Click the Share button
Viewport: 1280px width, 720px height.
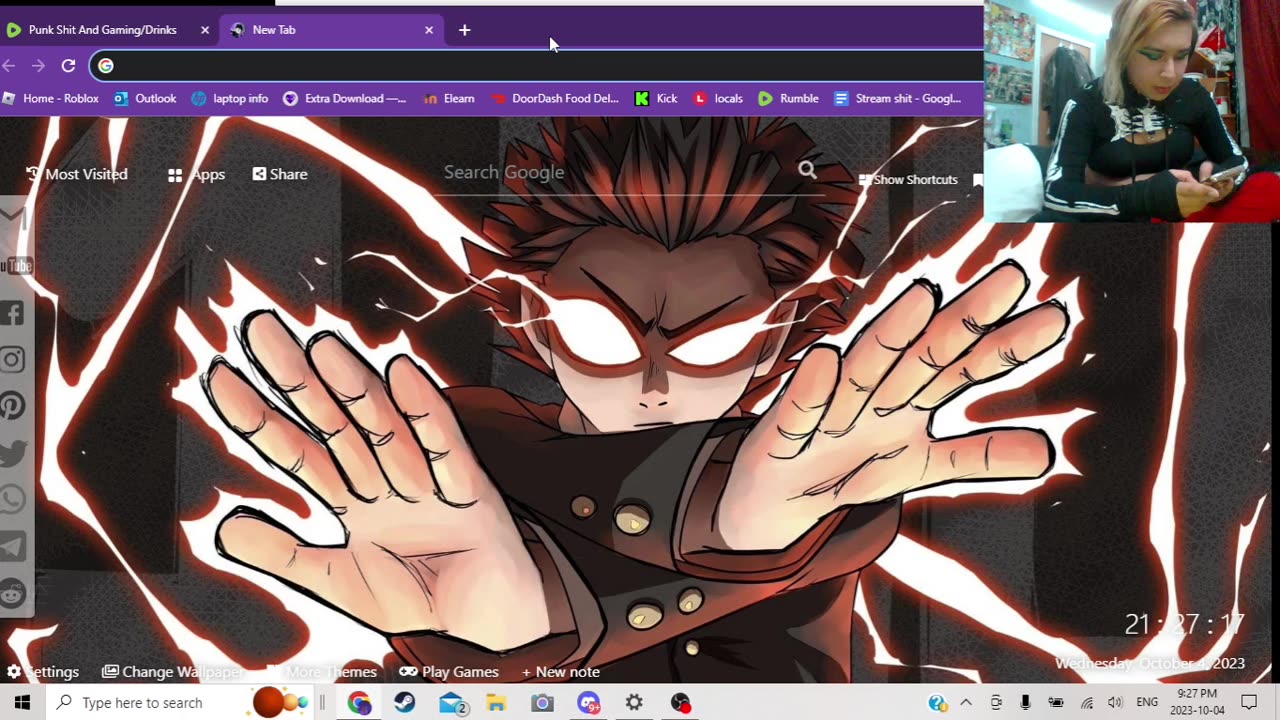(280, 174)
